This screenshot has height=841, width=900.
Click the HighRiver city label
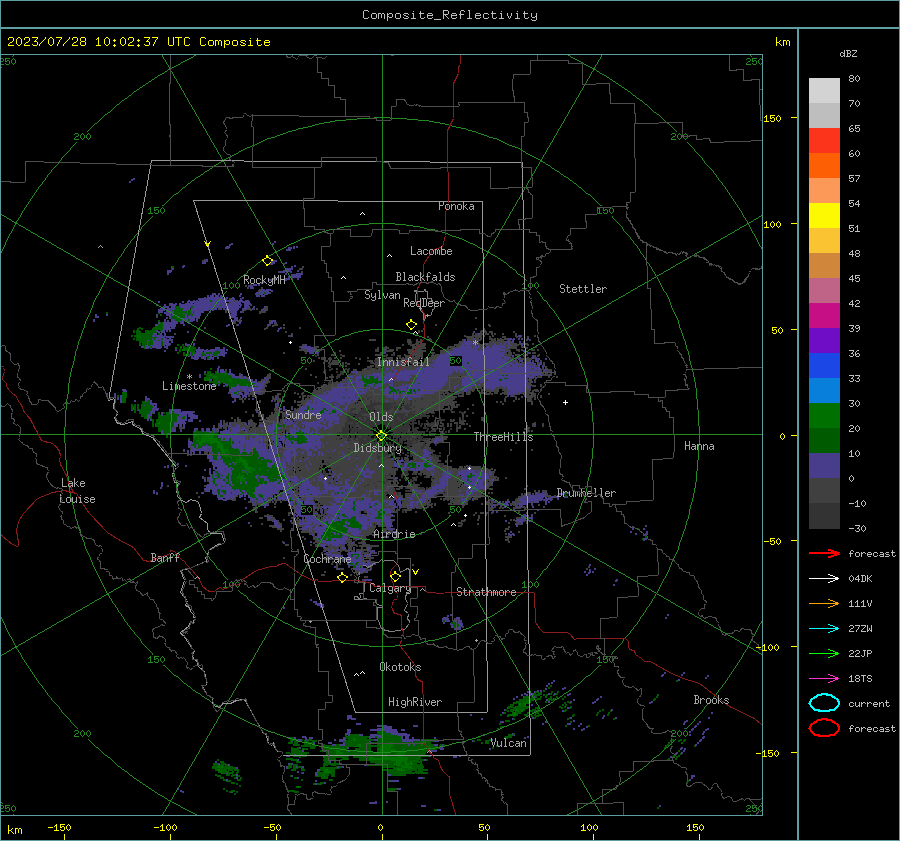[x=415, y=702]
